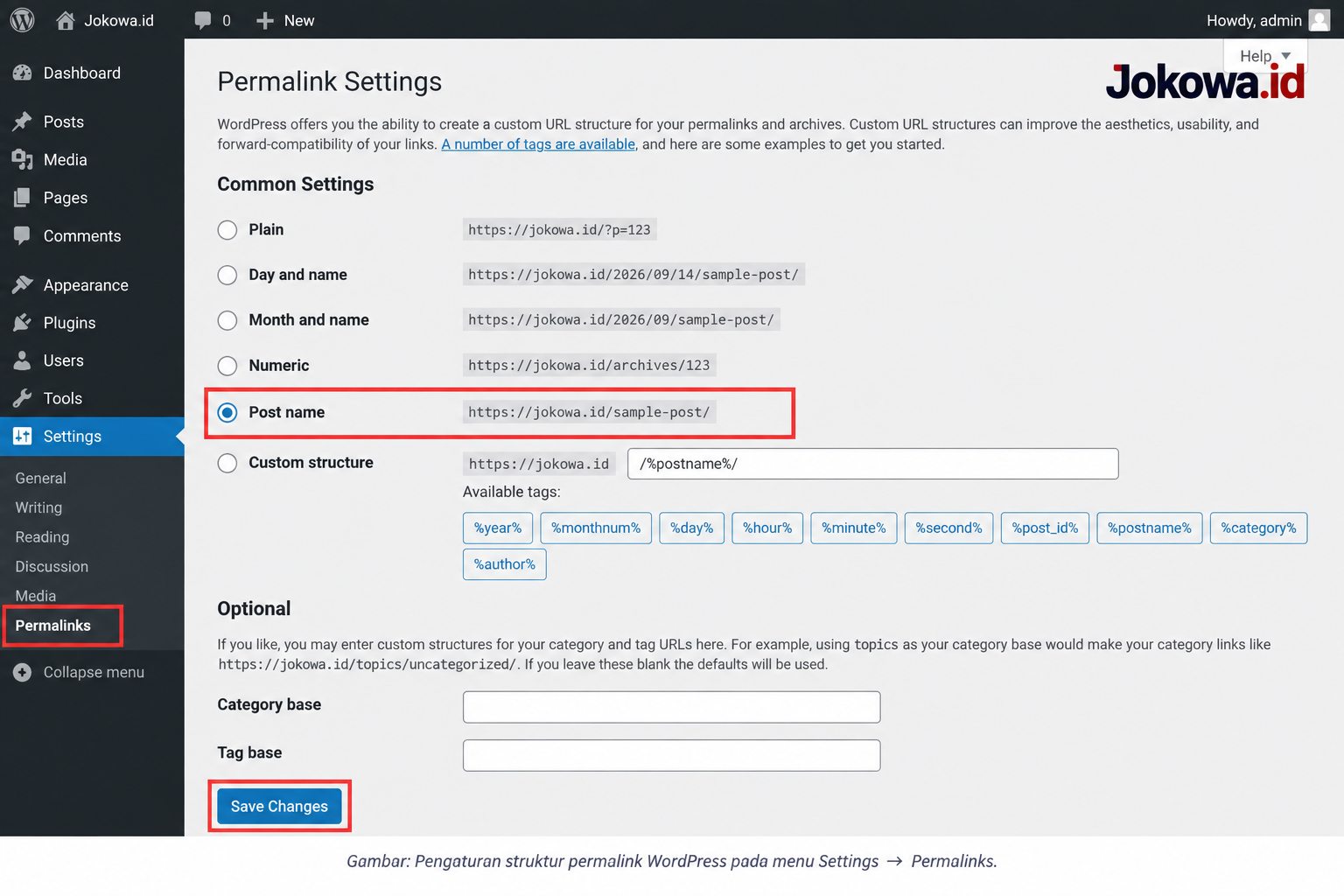Insert the %hour% tag
The image size is (1344, 896).
[x=767, y=528]
